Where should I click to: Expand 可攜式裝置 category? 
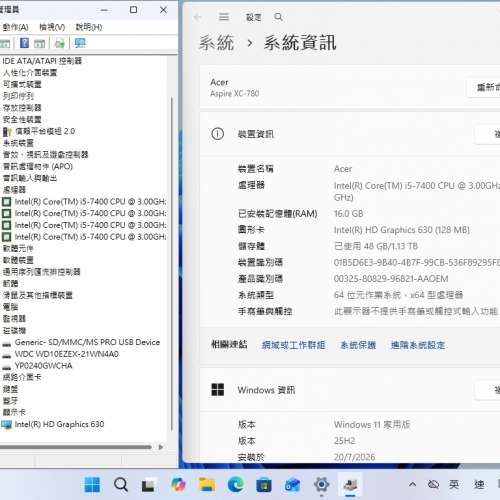[x=22, y=84]
